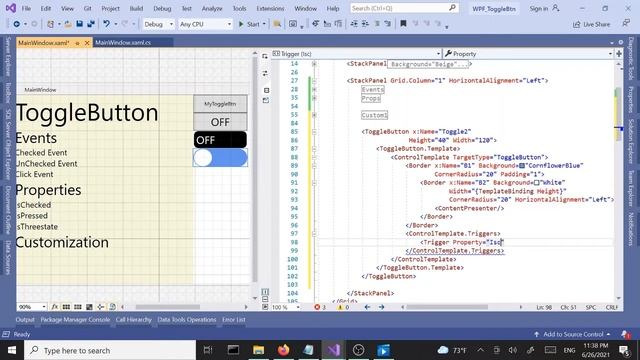Viewport: 640px width, 360px height.
Task: Click the bookmark icon in the toolbar
Action: click(403, 24)
